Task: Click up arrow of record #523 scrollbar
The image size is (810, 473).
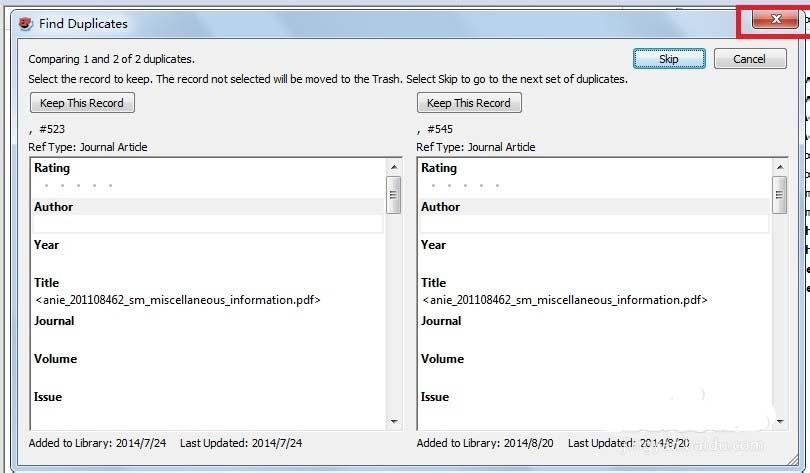Action: pos(394,167)
